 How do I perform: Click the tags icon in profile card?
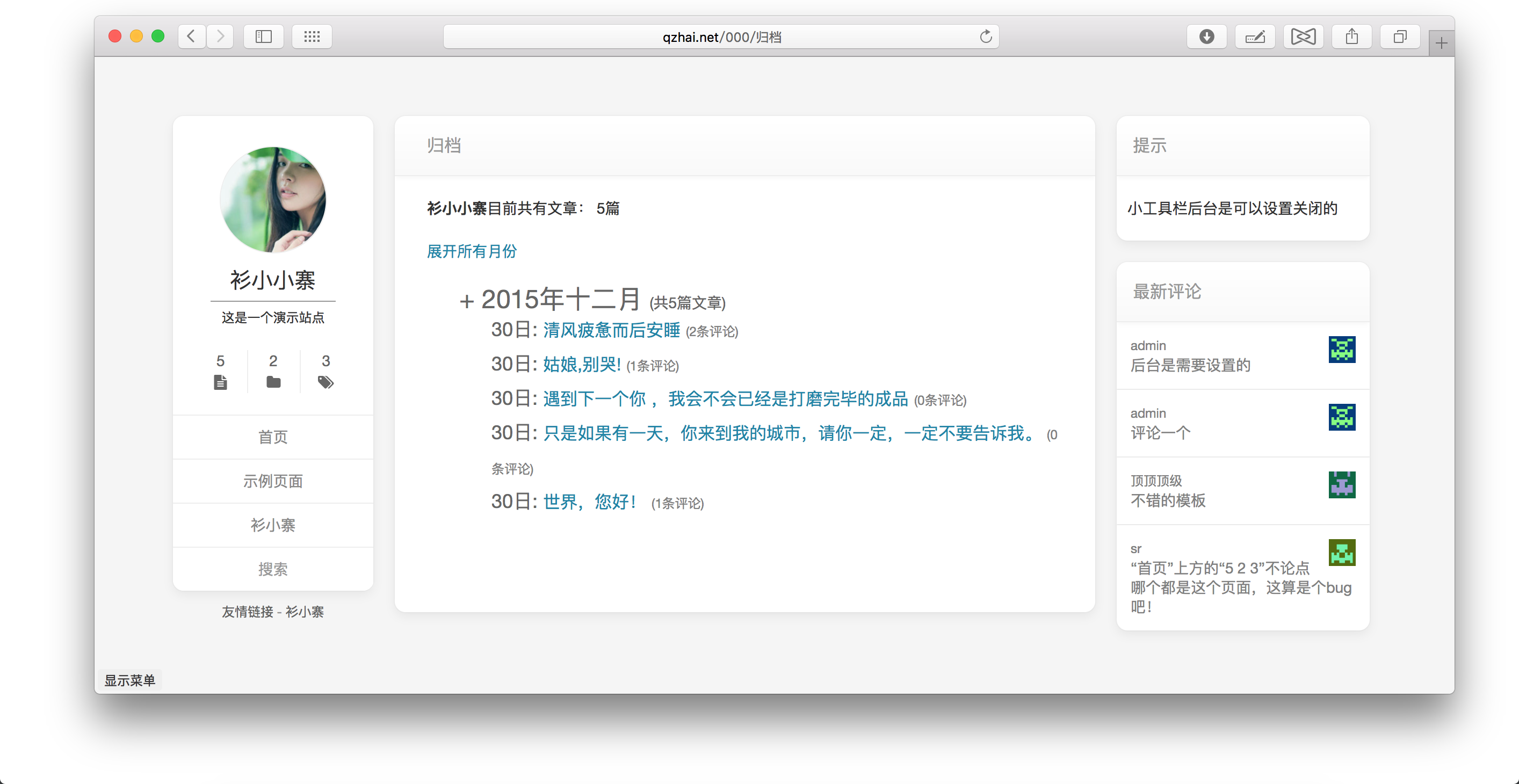point(325,382)
